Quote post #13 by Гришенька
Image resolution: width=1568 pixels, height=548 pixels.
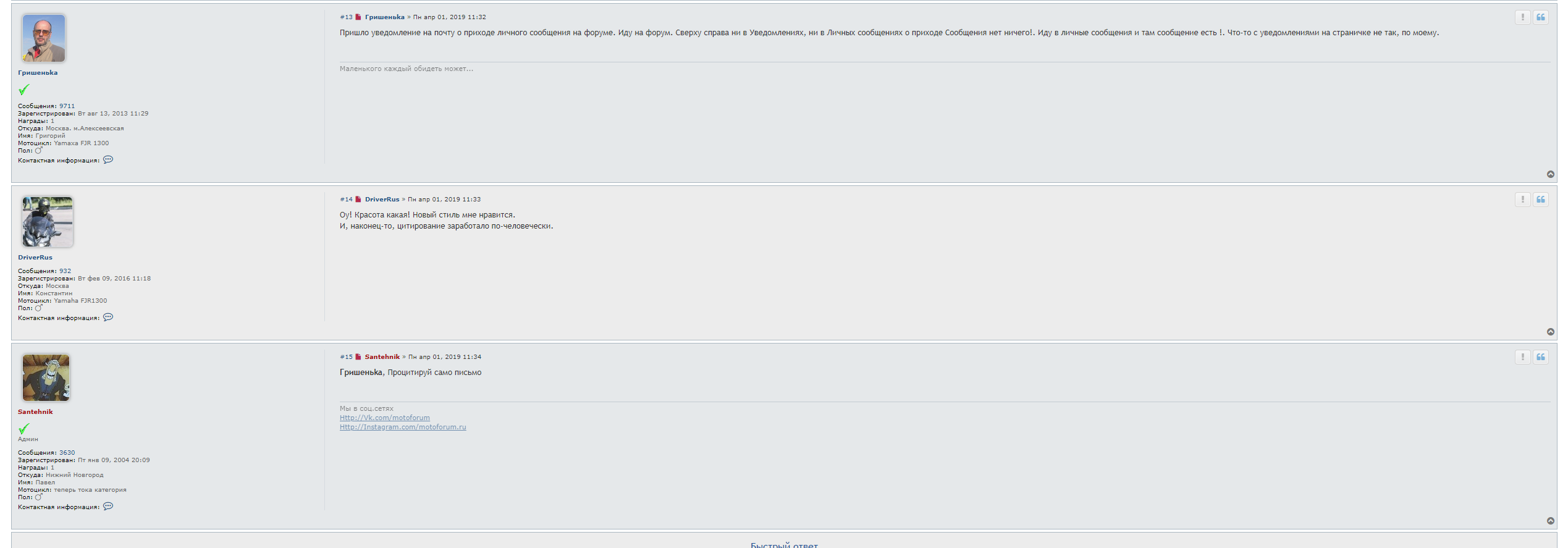pos(1540,17)
